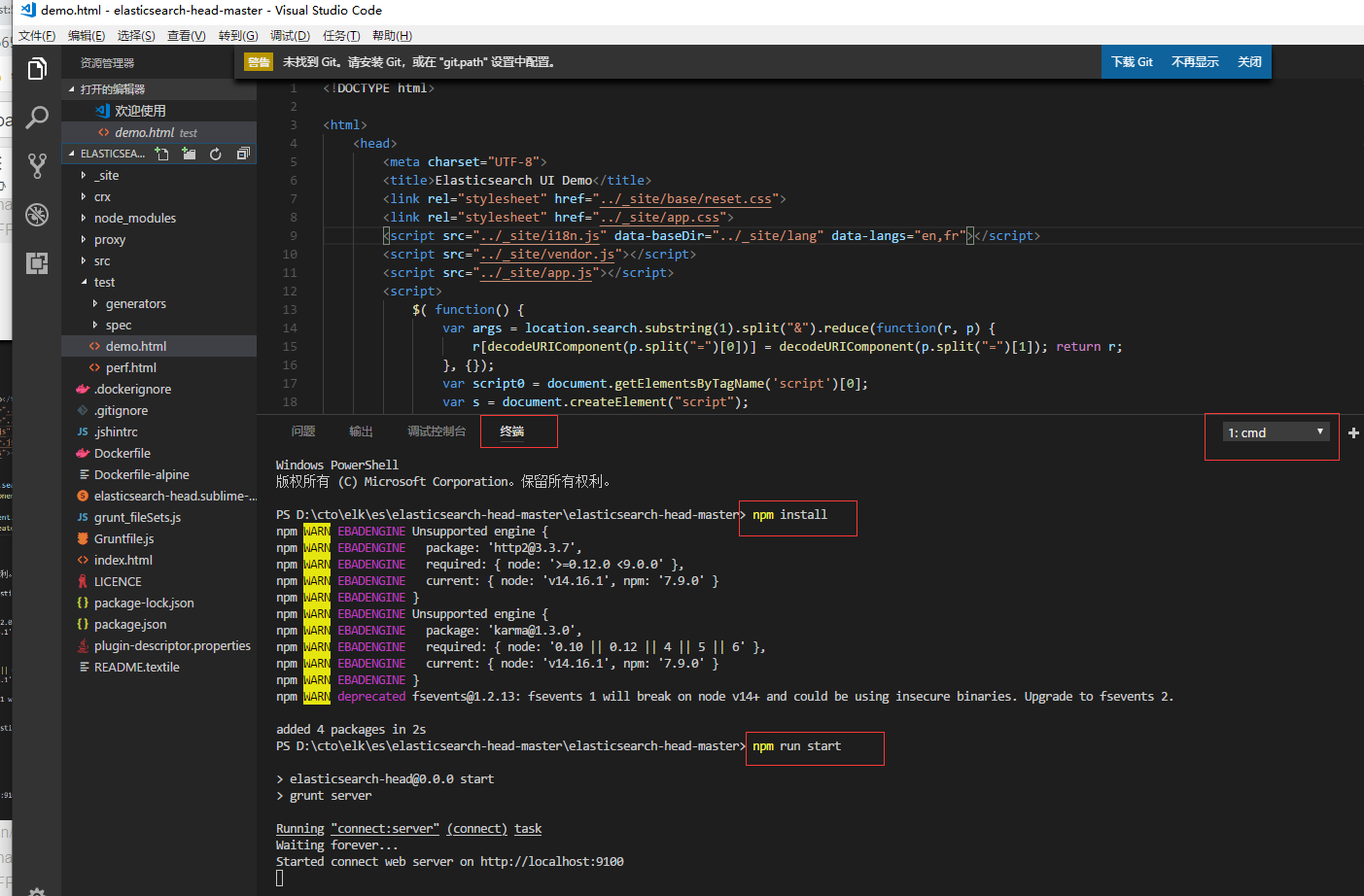Open the 帮助(H) menu
The width and height of the screenshot is (1364, 896).
coord(392,35)
